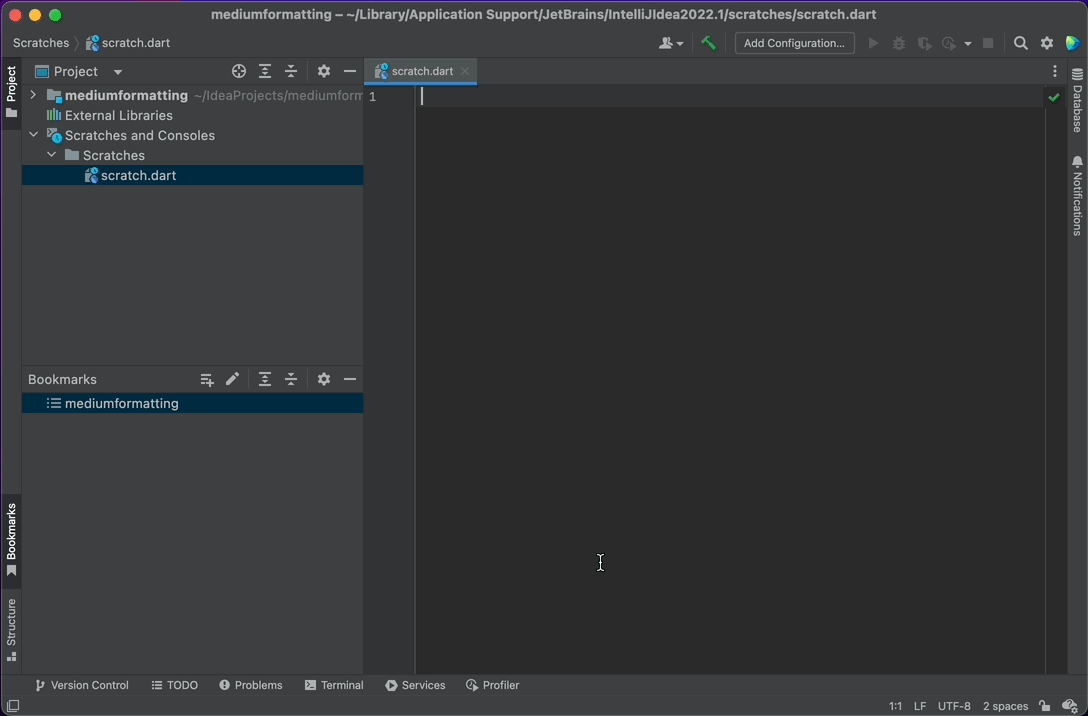Open Project panel Settings gear icon
Viewport: 1088px width, 716px height.
(x=324, y=71)
